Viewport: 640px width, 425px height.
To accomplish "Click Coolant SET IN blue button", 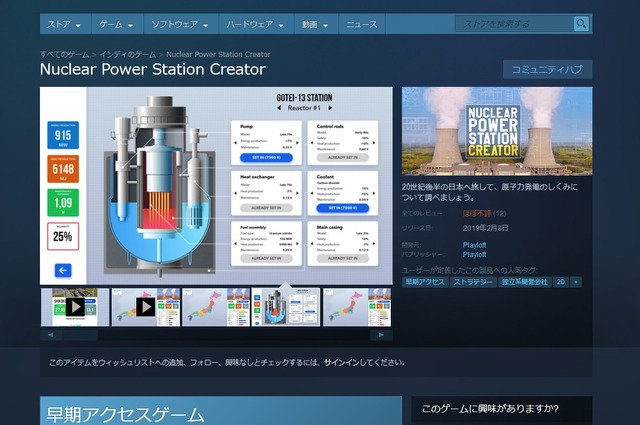I will point(342,208).
